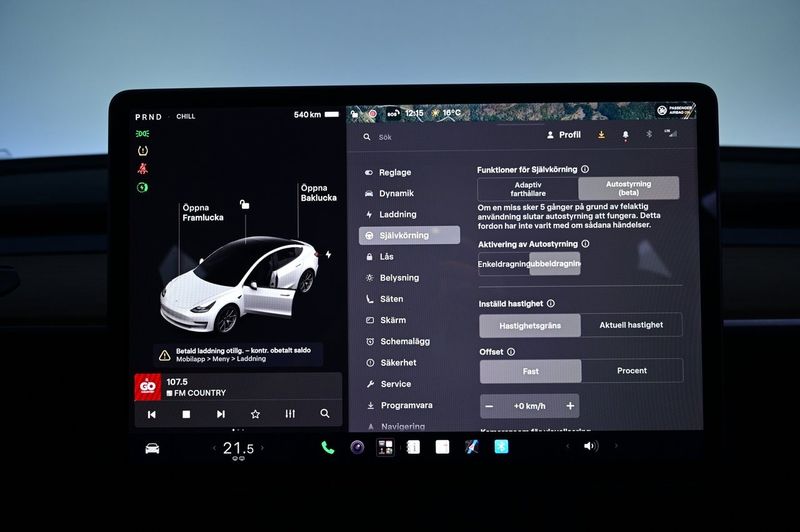
Task: Stop radio playback
Action: (186, 415)
